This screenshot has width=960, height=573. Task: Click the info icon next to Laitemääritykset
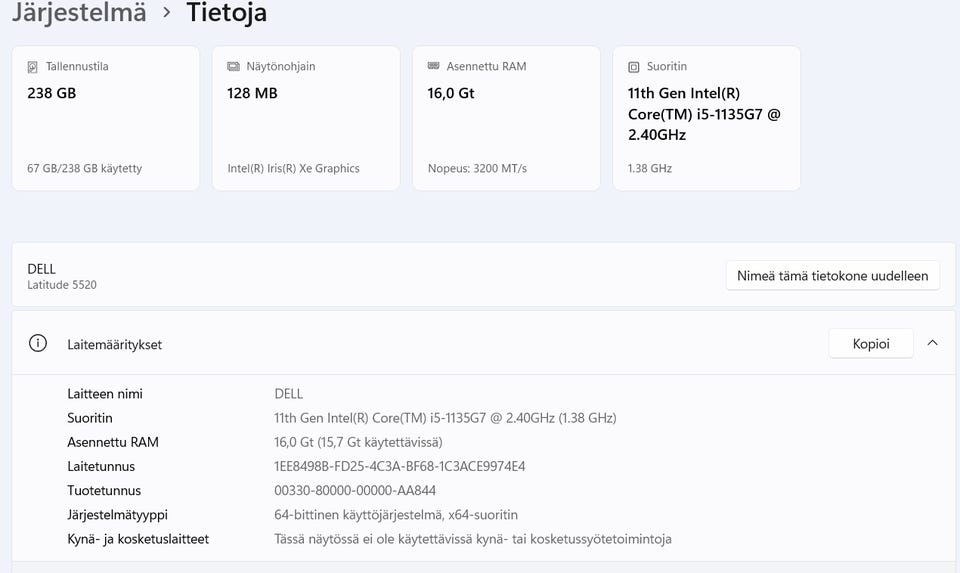38,344
